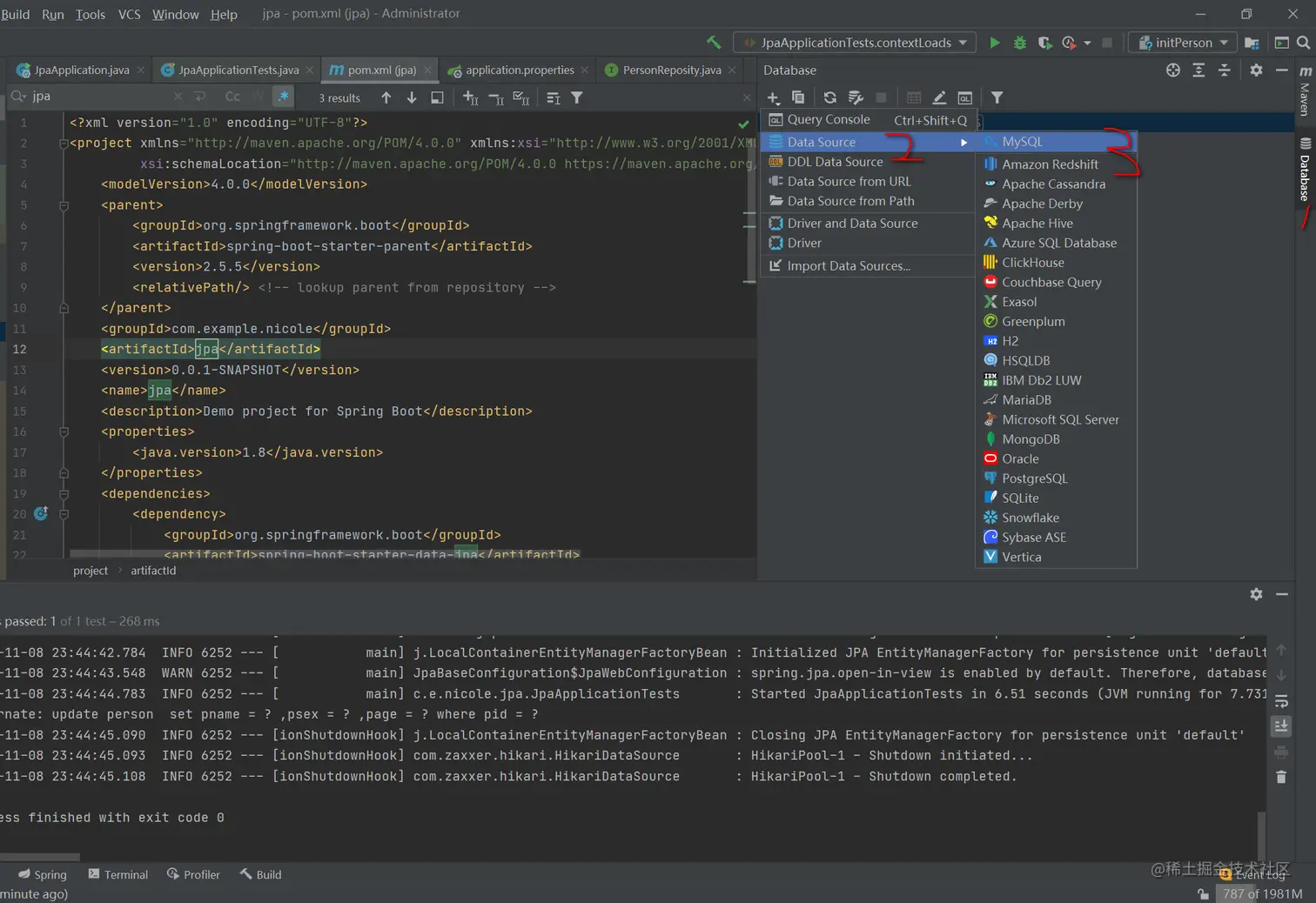1316x903 pixels.
Task: Expand the initPerson dropdown
Action: point(1183,43)
